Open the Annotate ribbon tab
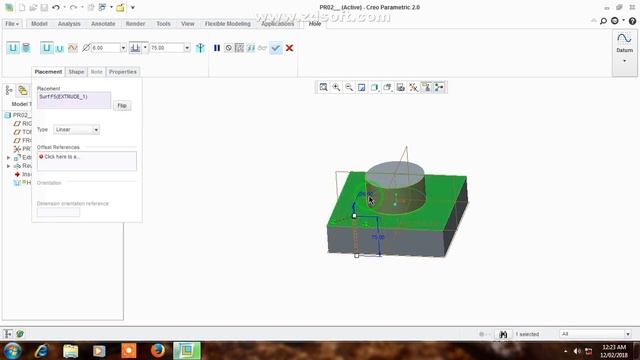 tap(103, 24)
